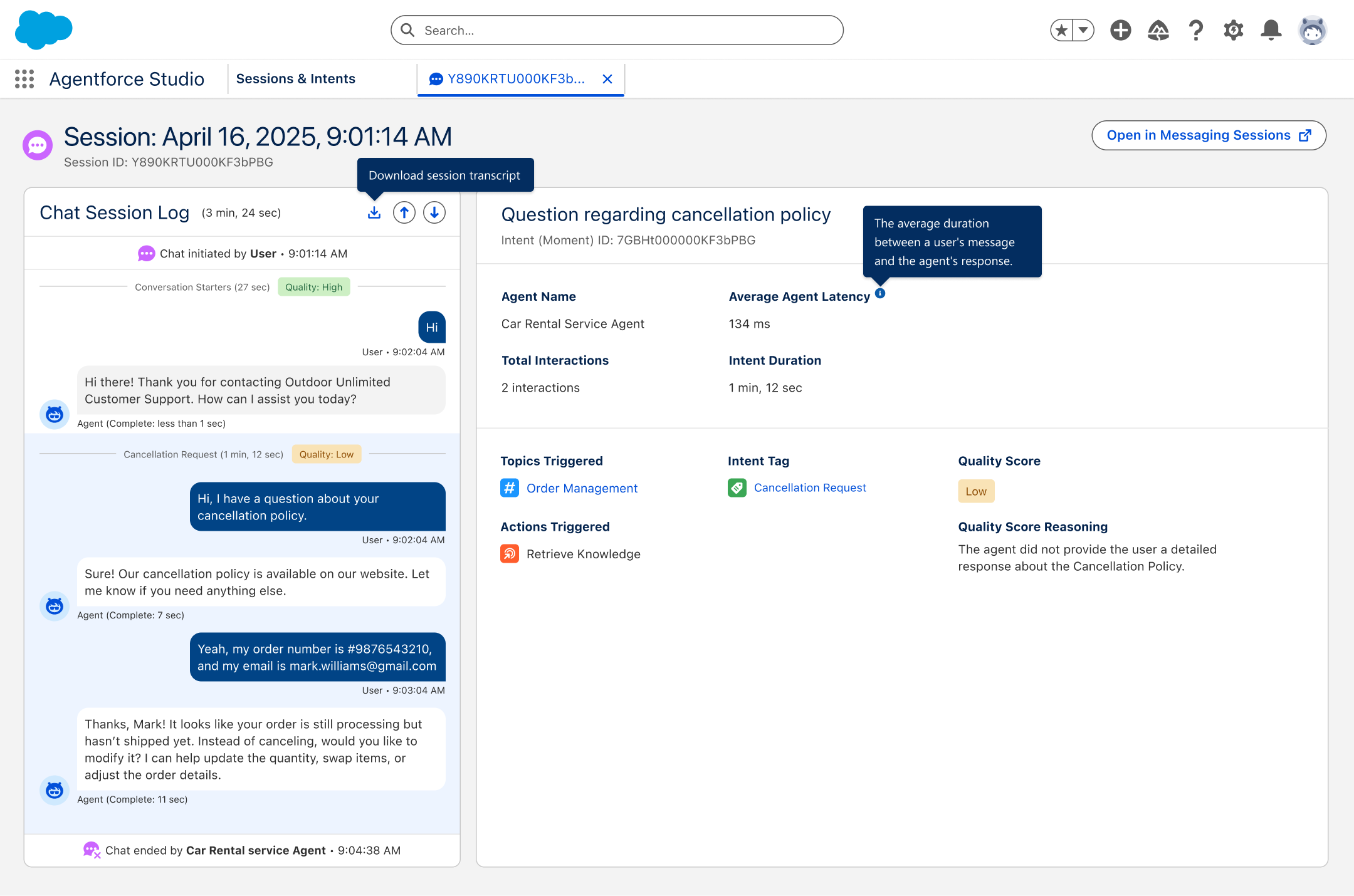Click the agent avatar beside website policy reply
Viewport: 1354px width, 896px height.
coord(55,606)
